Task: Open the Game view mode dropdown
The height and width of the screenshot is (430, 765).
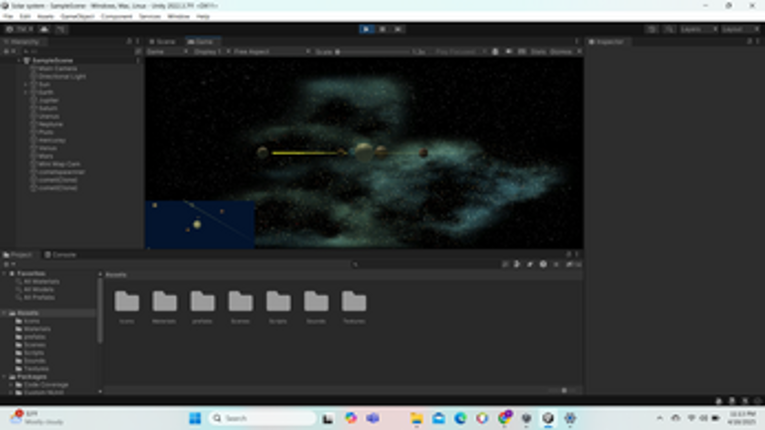Action: 167,52
